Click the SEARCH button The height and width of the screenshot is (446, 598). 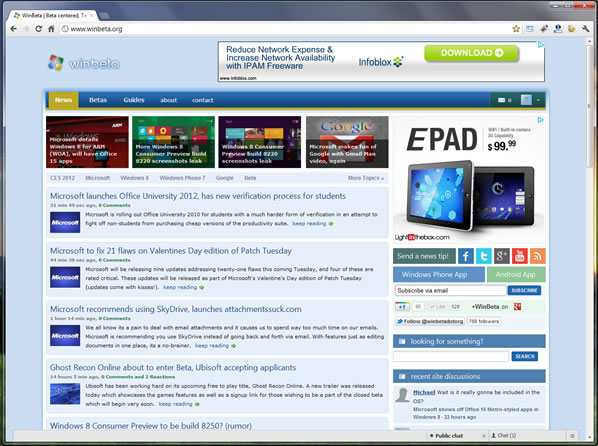(525, 356)
